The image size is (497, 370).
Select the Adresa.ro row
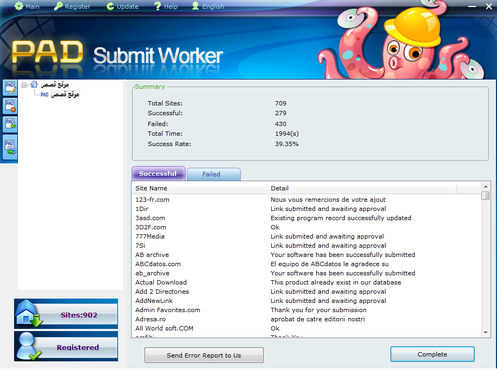click(x=307, y=319)
